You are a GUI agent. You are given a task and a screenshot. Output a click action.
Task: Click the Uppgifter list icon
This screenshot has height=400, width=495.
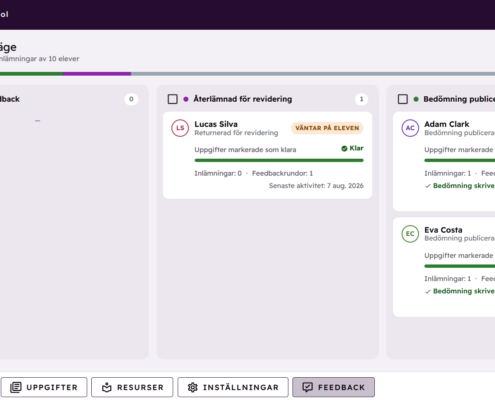tap(16, 387)
